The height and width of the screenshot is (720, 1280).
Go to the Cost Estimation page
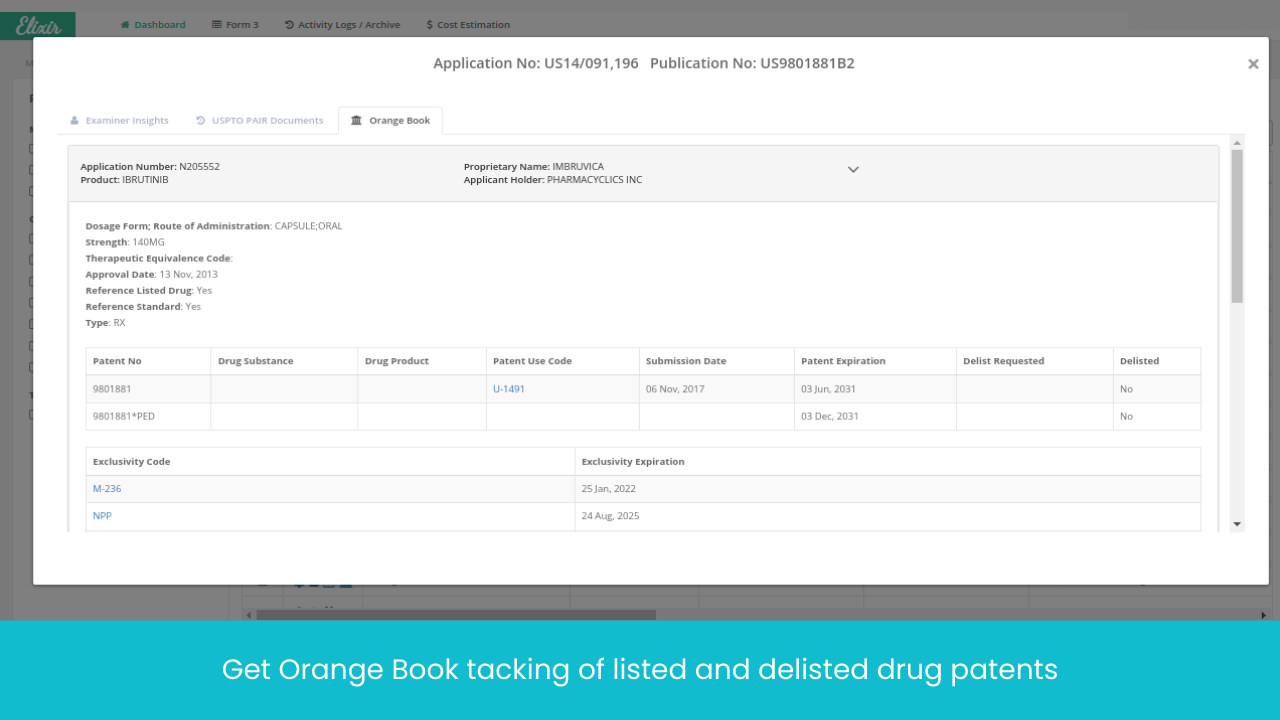coord(473,25)
